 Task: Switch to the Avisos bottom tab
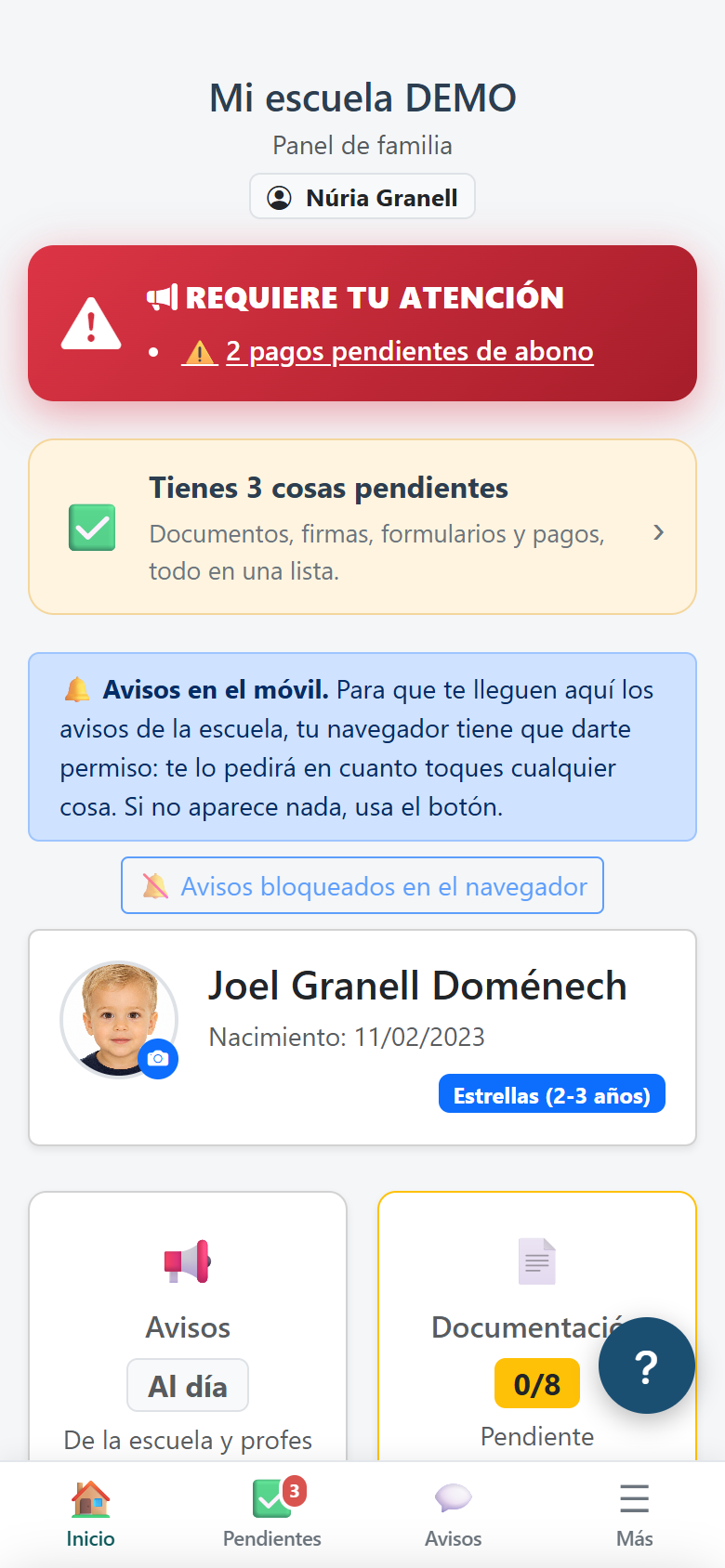[454, 1514]
